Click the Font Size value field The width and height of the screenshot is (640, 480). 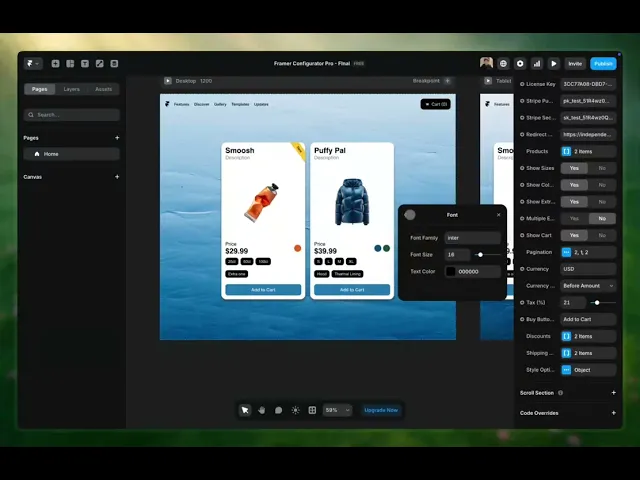tap(458, 255)
